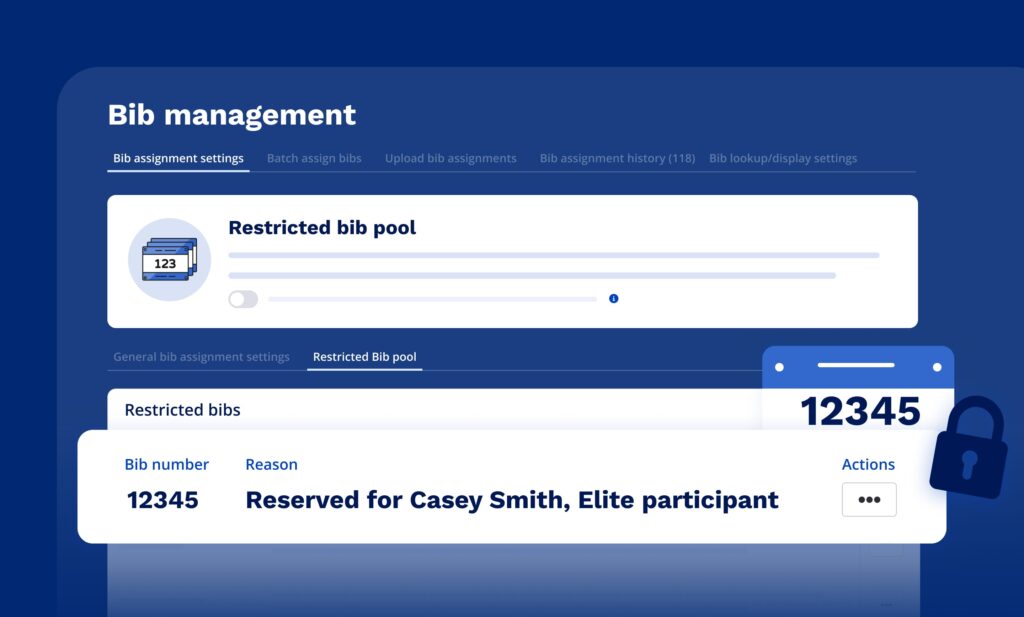Switch to General bib assignment settings sub-tab

click(201, 357)
